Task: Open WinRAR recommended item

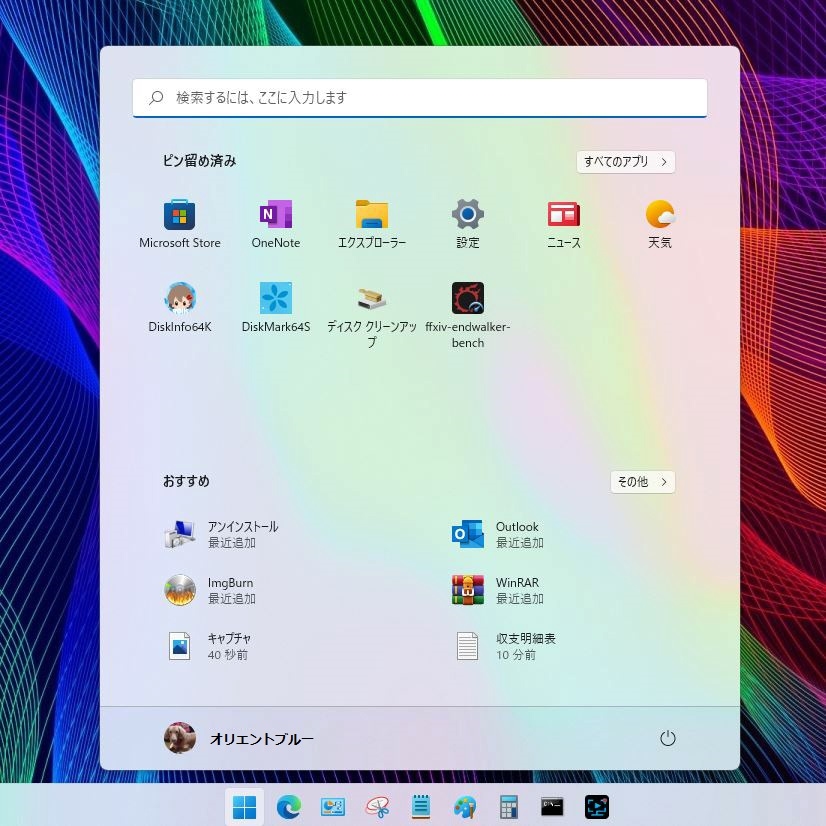Action: (498, 590)
